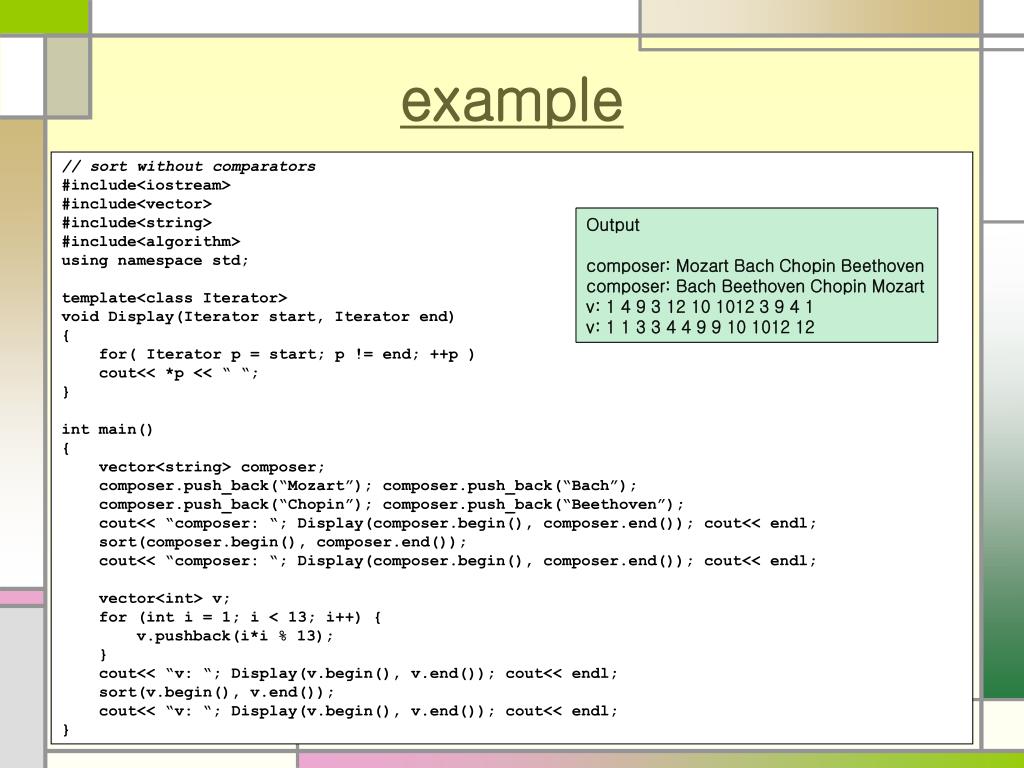This screenshot has width=1024, height=768.
Task: Click the 'vector<int> v;' declaration
Action: (165, 598)
